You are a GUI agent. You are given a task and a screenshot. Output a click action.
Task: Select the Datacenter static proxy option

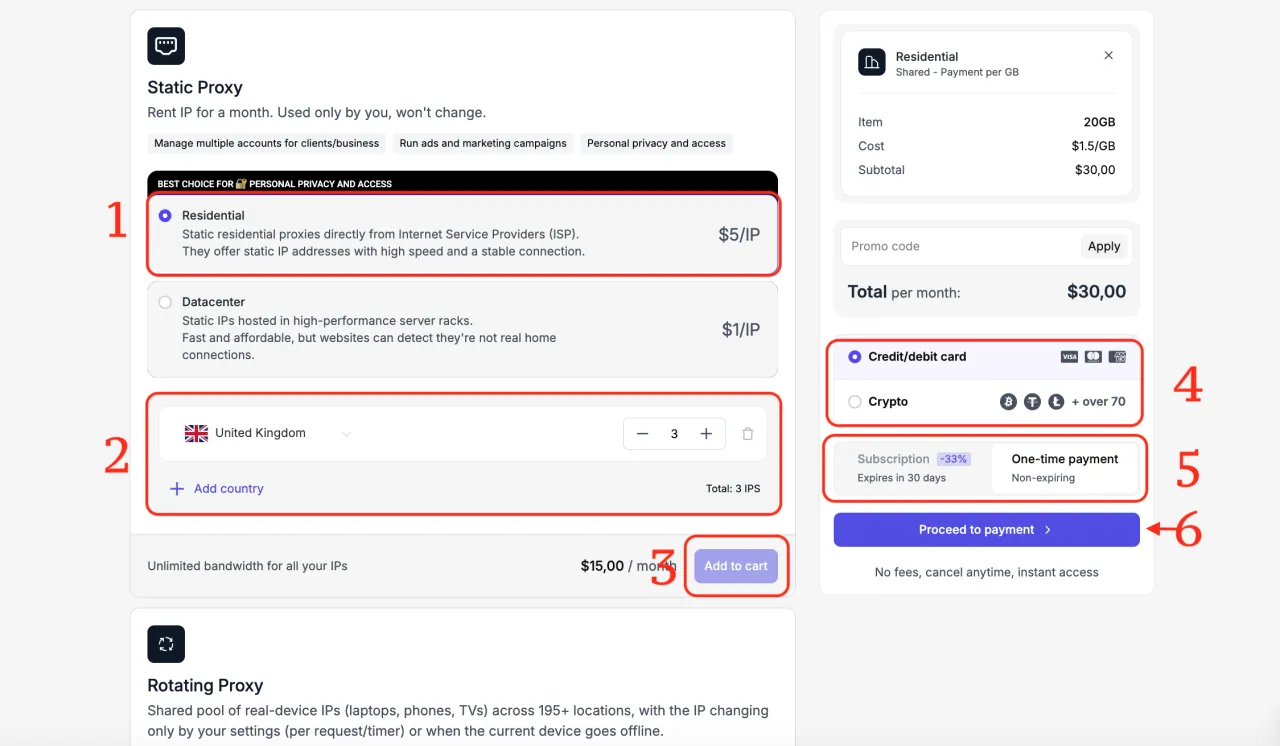coord(165,302)
